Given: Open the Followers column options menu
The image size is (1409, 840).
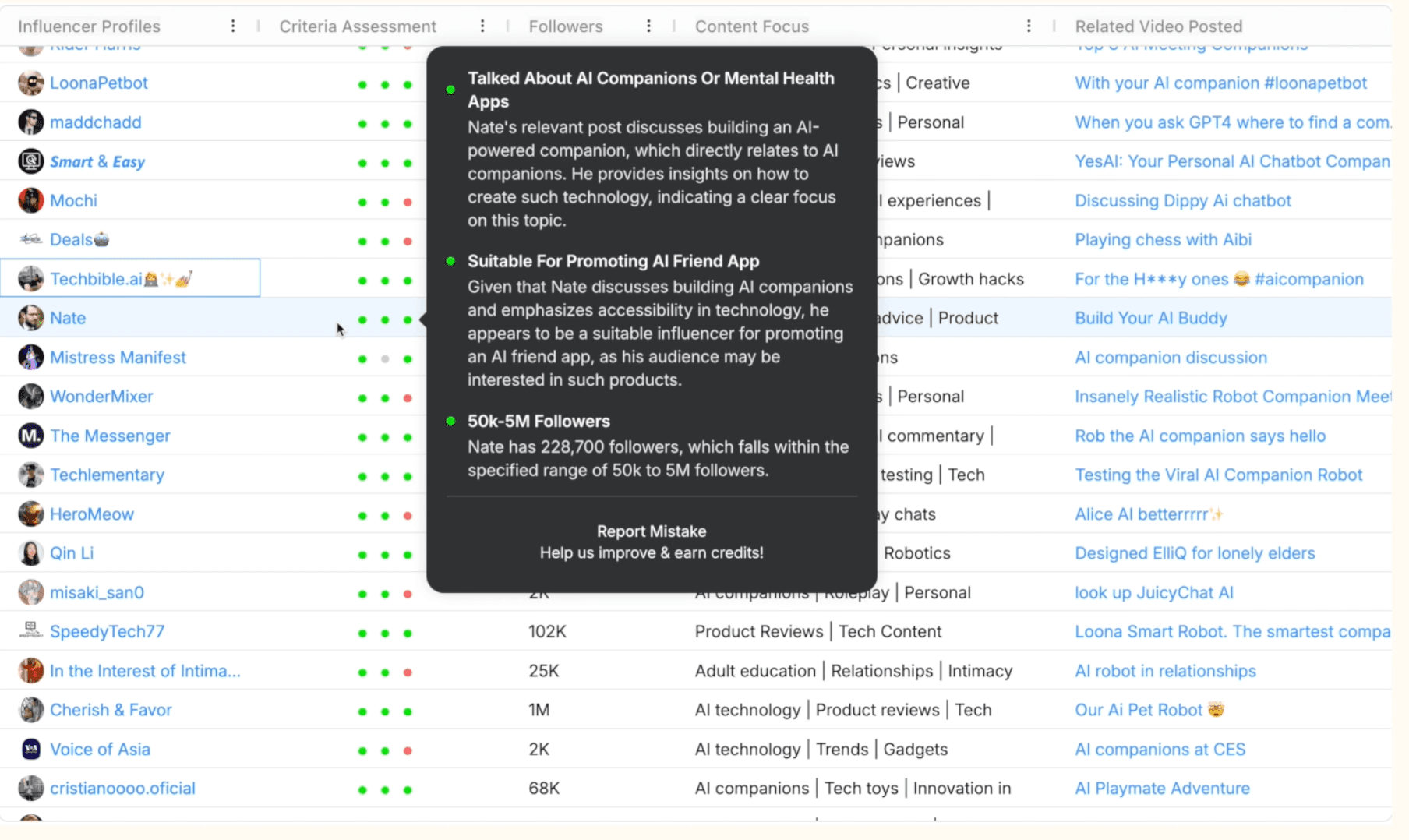Looking at the screenshot, I should coord(648,25).
